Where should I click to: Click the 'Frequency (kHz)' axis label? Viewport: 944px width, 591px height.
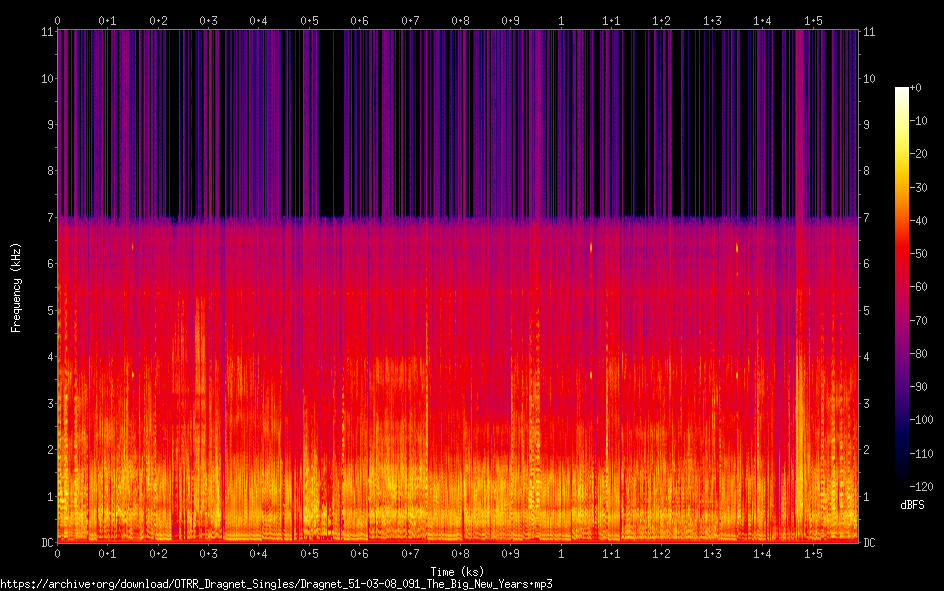click(x=16, y=287)
